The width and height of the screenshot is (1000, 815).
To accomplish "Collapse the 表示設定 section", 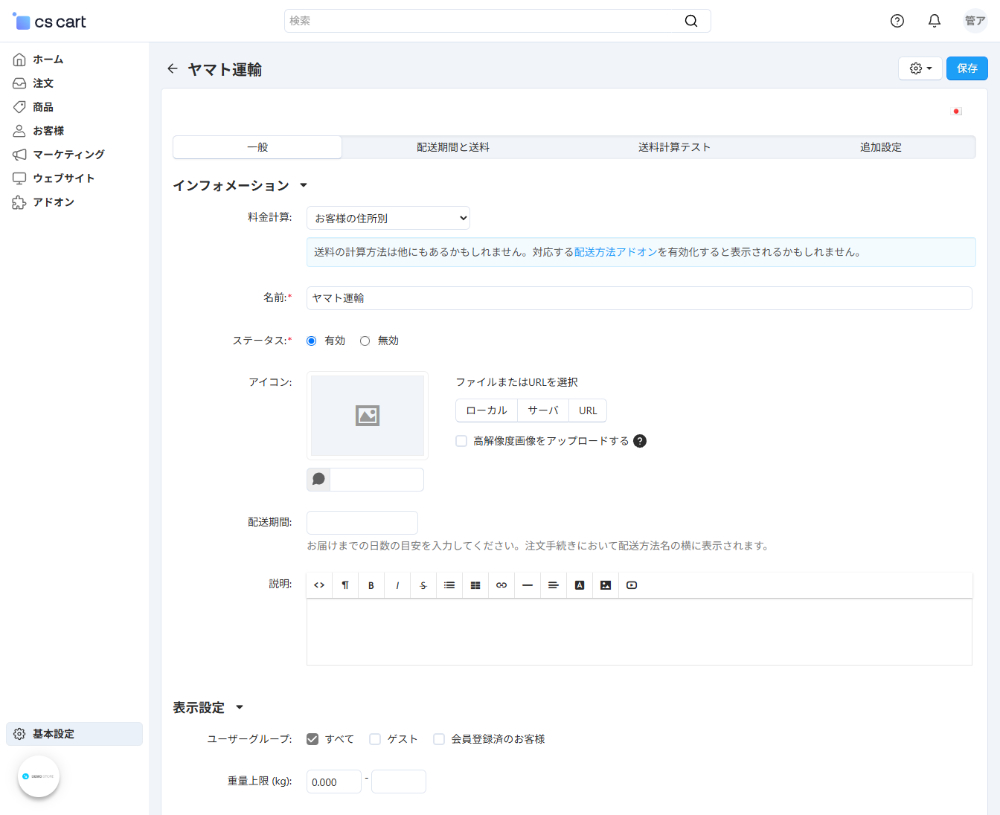I will (x=240, y=706).
